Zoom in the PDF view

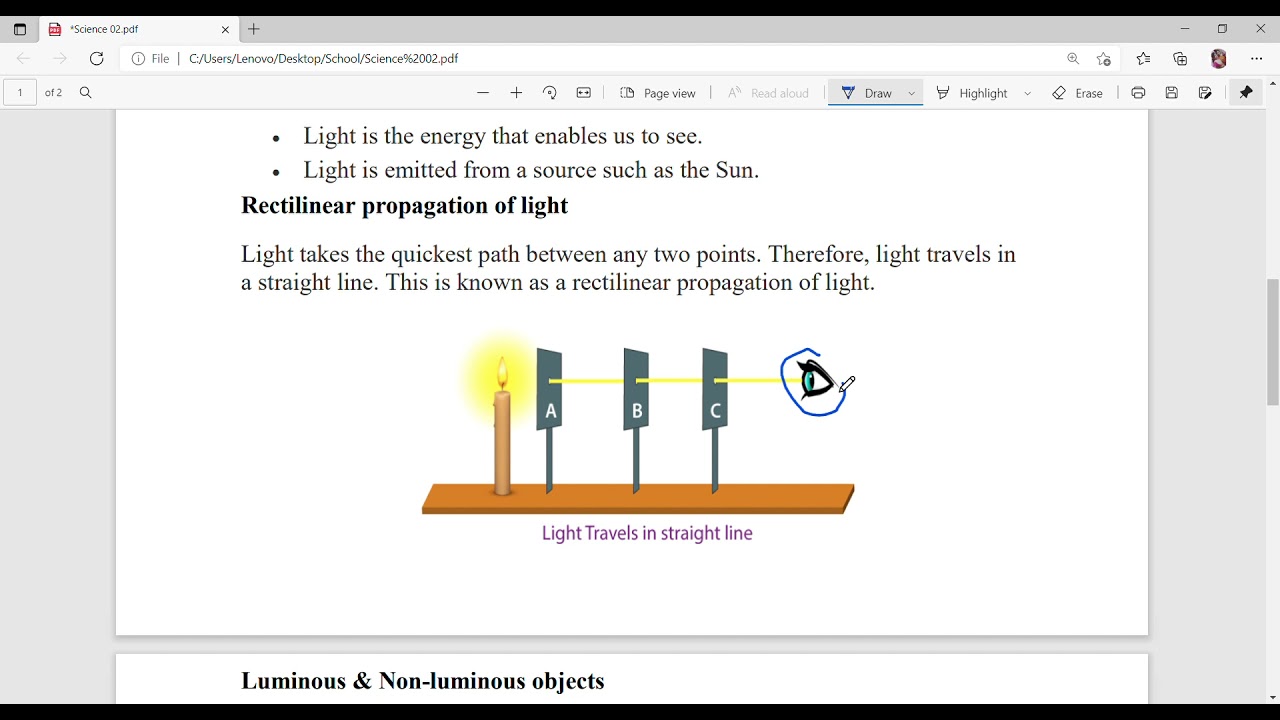pyautogui.click(x=517, y=93)
